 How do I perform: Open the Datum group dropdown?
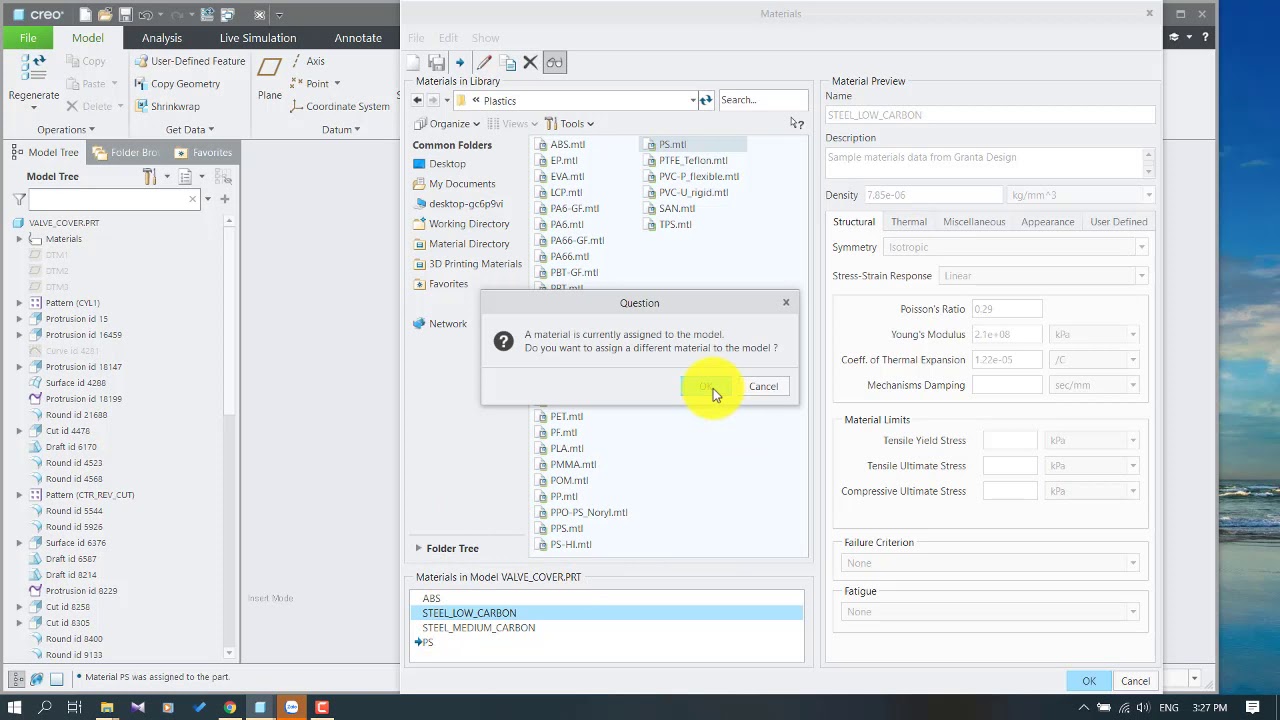coord(342,130)
